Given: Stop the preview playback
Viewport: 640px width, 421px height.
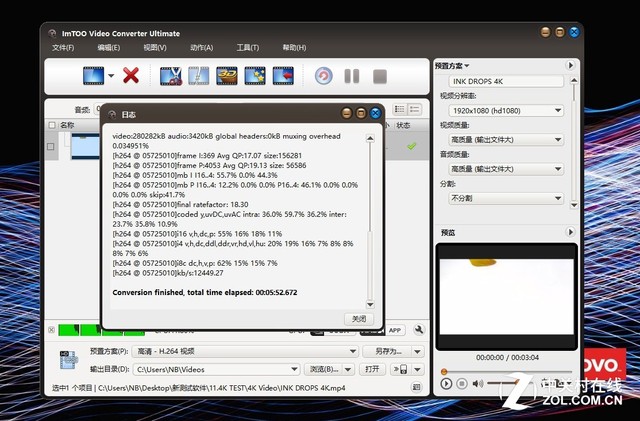Looking at the screenshot, I should [x=462, y=384].
